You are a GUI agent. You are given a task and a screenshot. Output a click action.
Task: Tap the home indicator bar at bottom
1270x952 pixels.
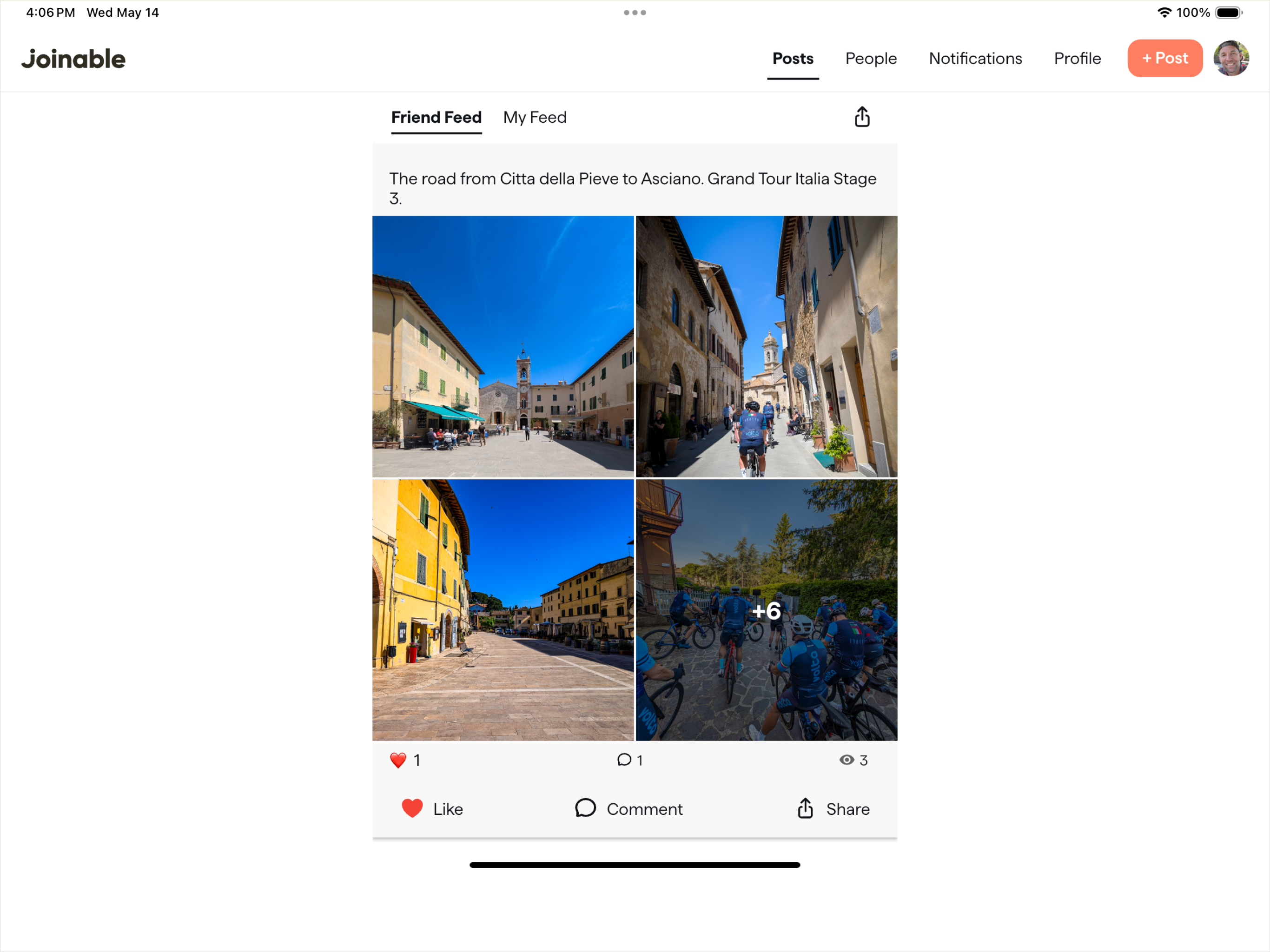[635, 865]
